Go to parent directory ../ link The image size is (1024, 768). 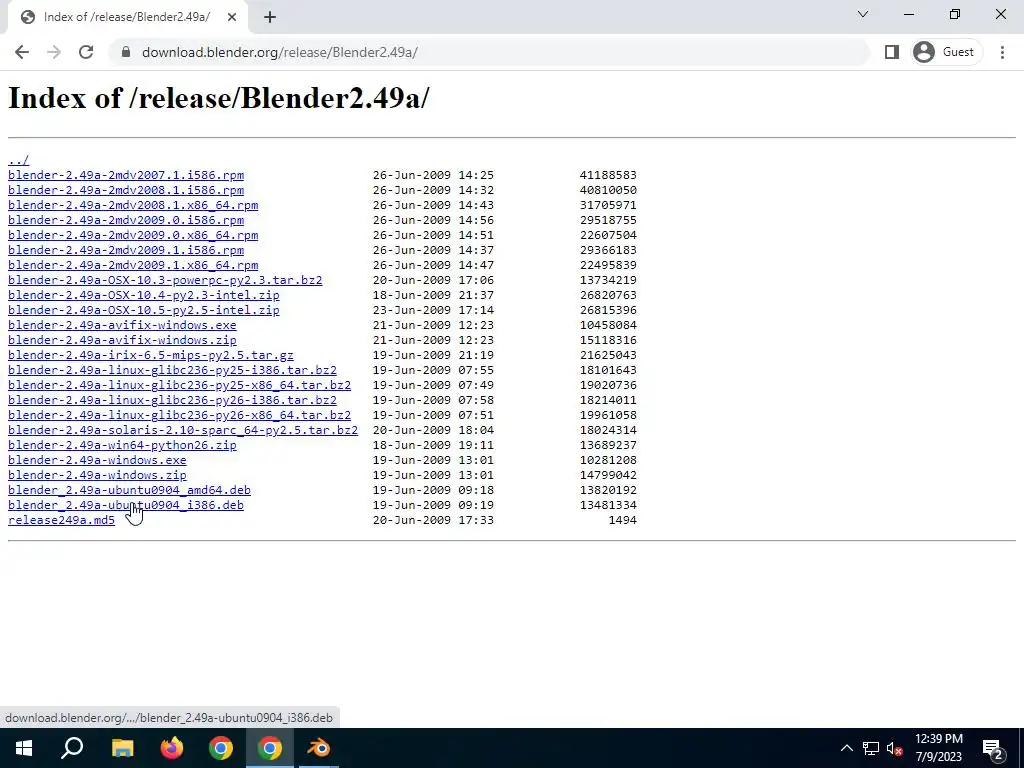coord(18,160)
